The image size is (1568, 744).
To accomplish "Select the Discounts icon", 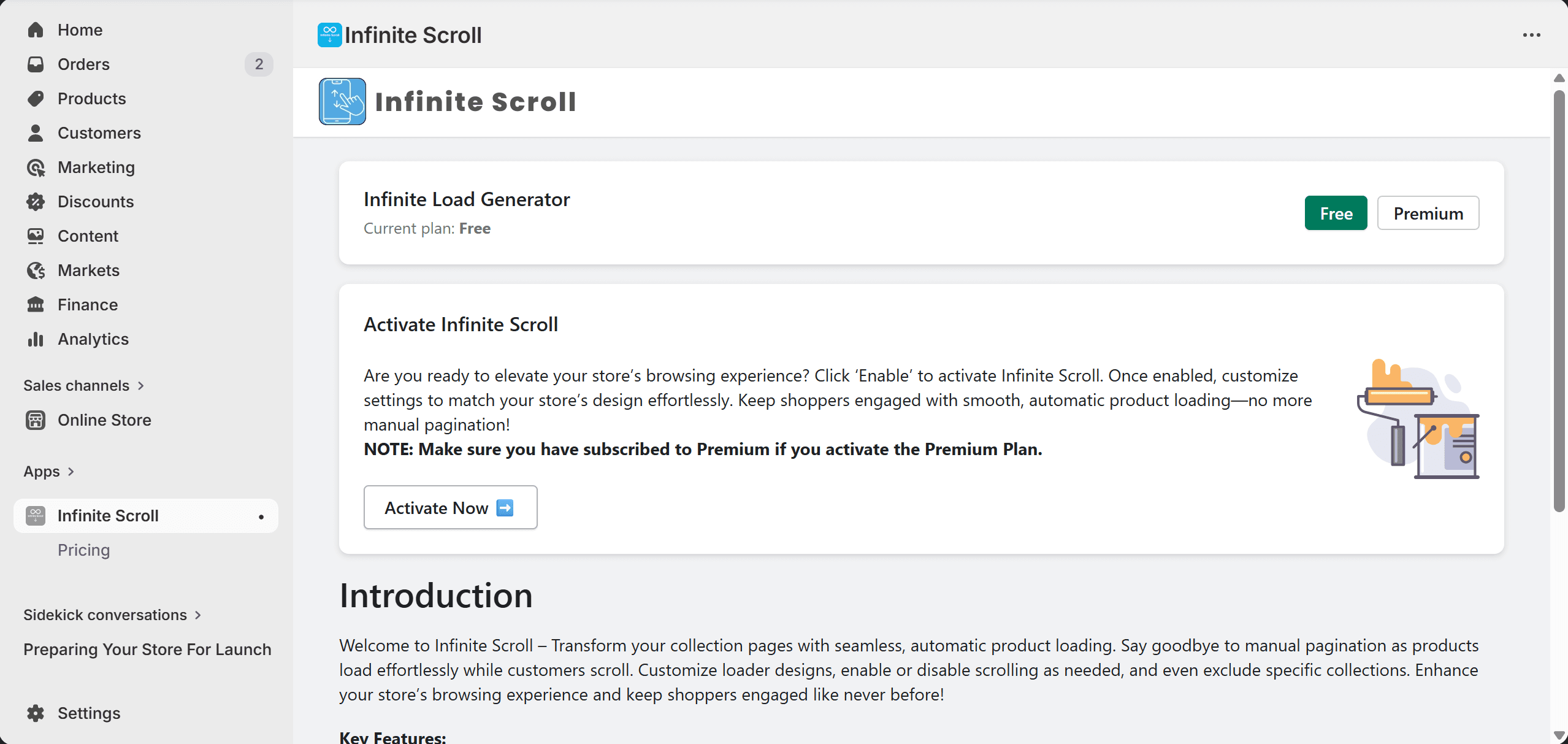I will click(x=36, y=201).
